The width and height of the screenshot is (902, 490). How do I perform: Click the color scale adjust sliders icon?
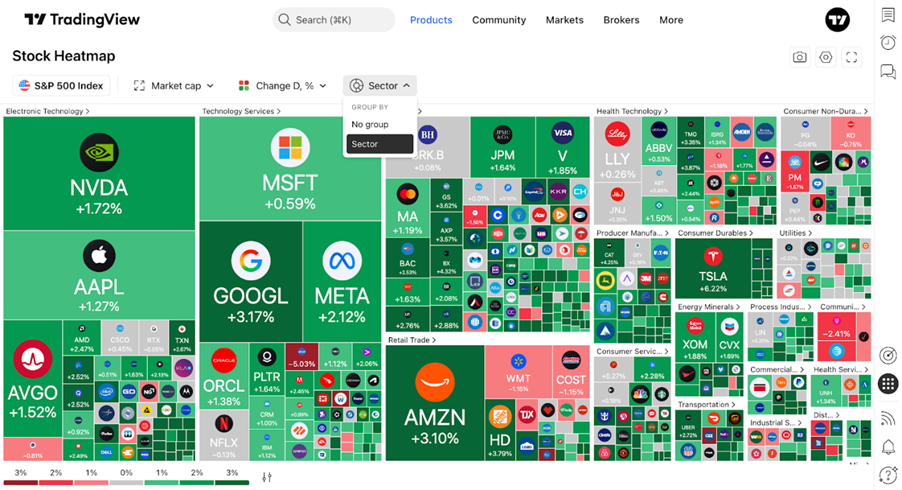point(266,477)
